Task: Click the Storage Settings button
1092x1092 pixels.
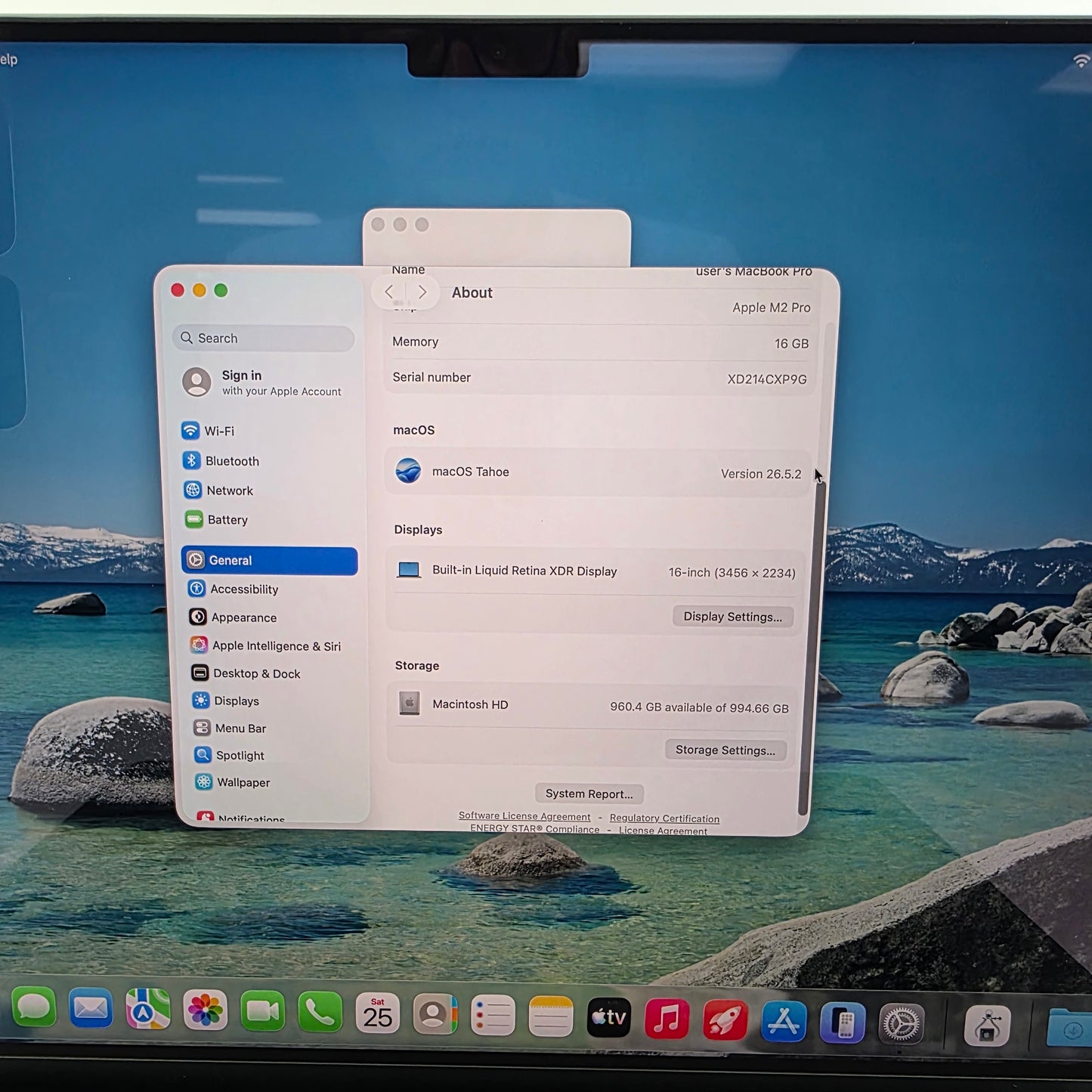Action: point(725,750)
